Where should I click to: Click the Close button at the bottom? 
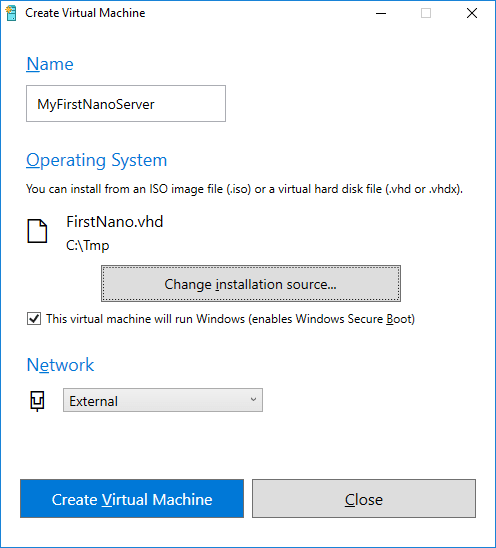[364, 499]
